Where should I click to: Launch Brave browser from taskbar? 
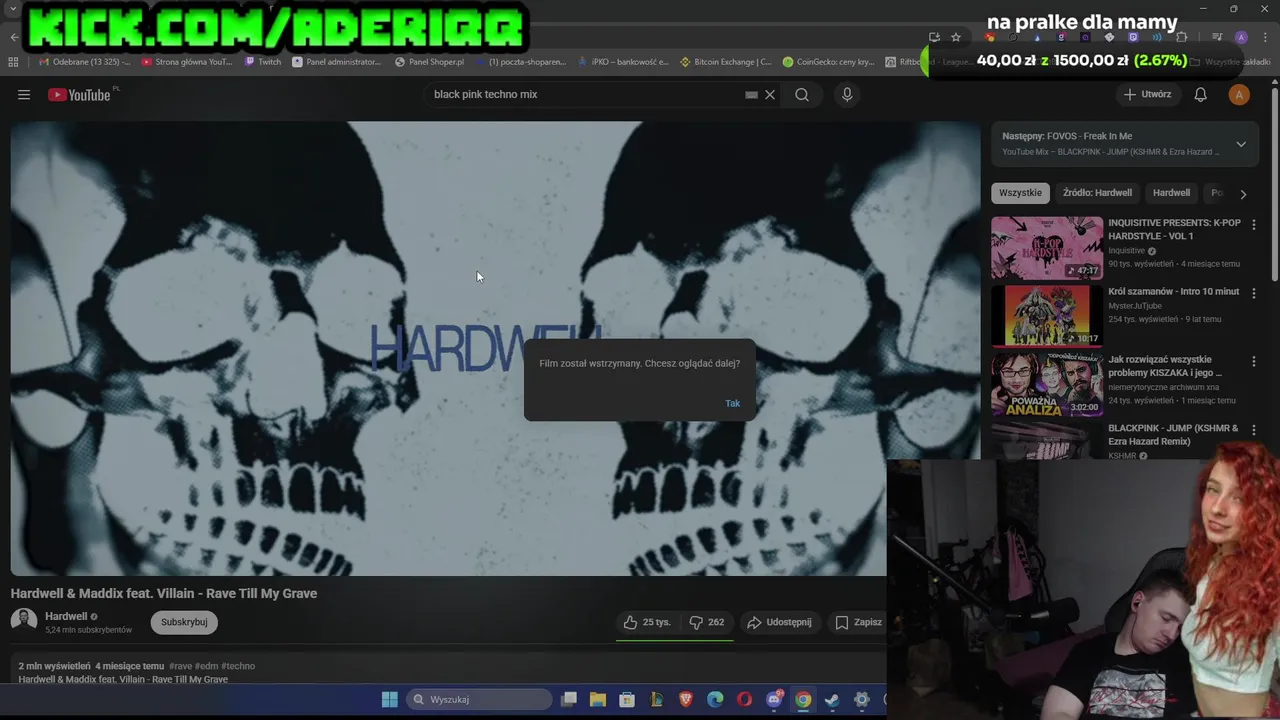(x=686, y=699)
